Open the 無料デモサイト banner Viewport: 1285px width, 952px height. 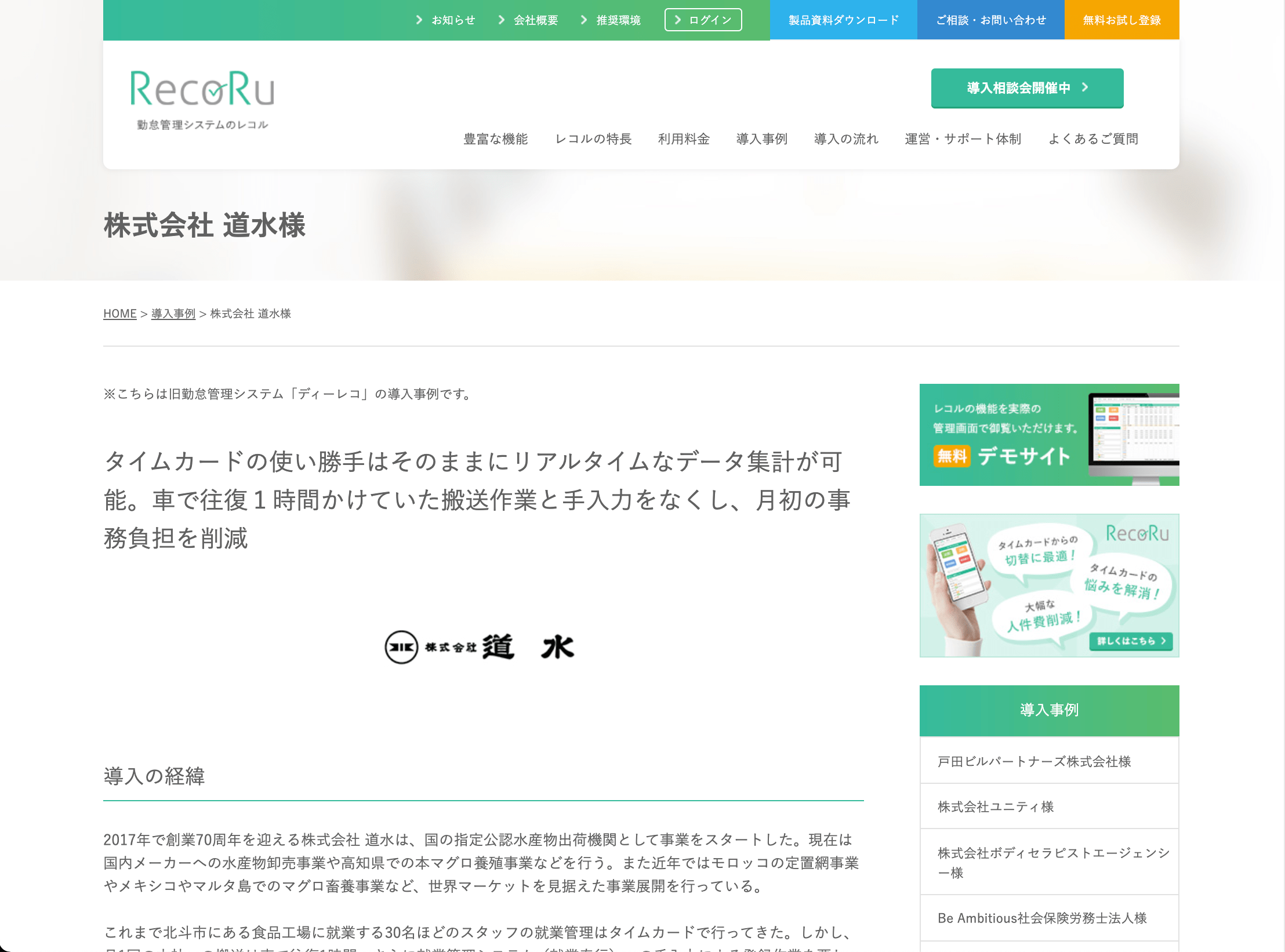1049,435
